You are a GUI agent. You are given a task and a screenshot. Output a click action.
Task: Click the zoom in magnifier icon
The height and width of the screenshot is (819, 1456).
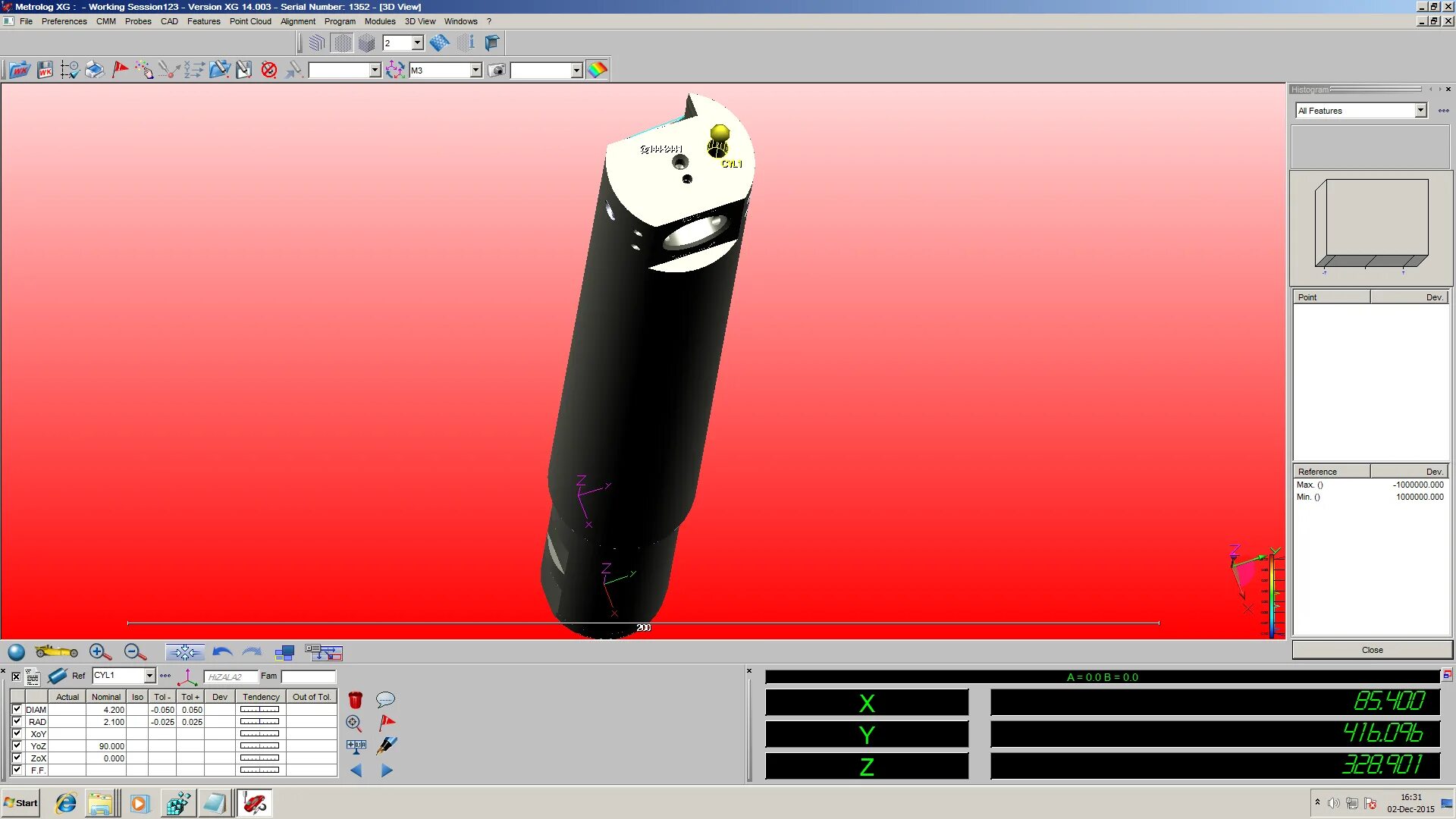pyautogui.click(x=100, y=652)
